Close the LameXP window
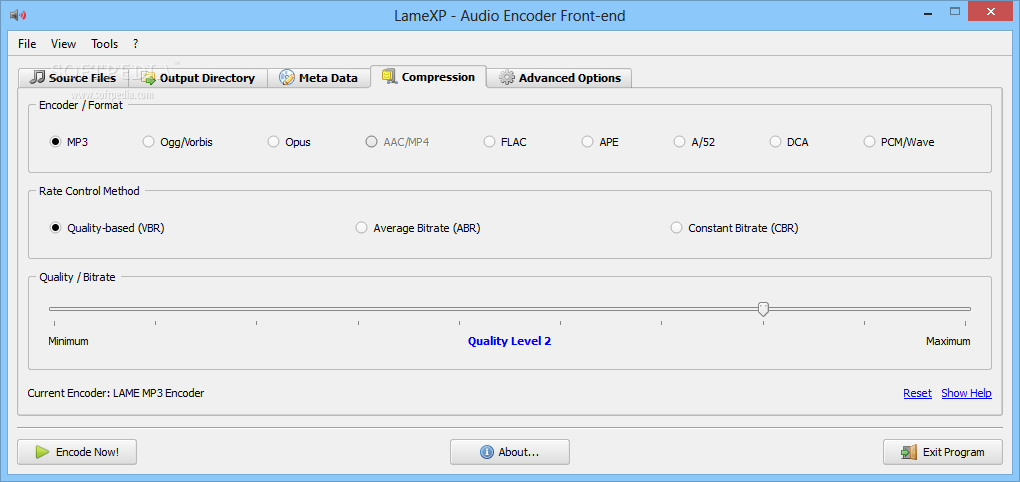This screenshot has height=482, width=1020. coord(991,12)
